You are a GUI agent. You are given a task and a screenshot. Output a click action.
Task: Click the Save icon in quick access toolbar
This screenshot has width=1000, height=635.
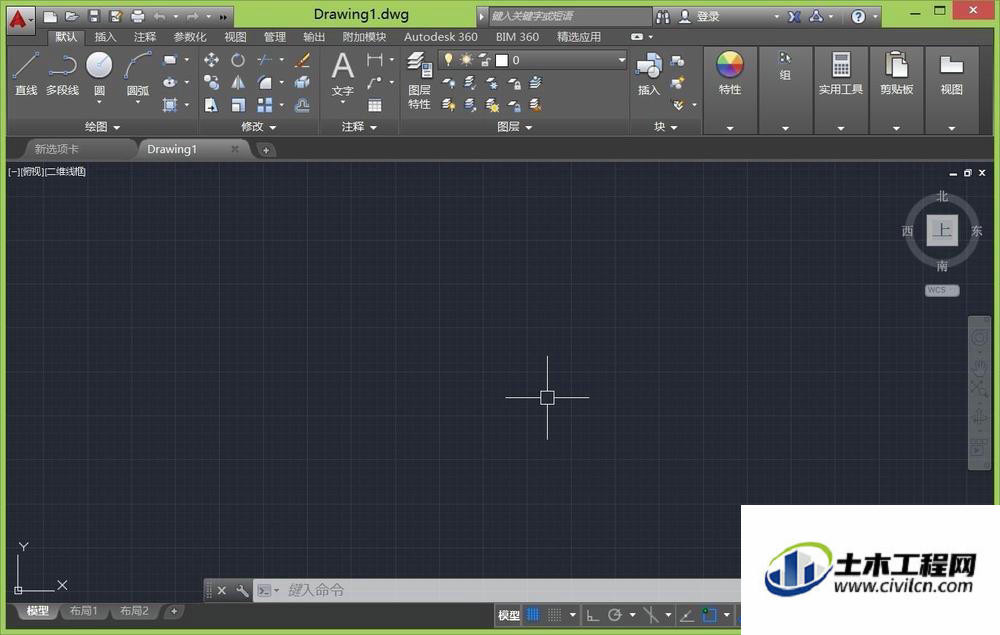[94, 17]
